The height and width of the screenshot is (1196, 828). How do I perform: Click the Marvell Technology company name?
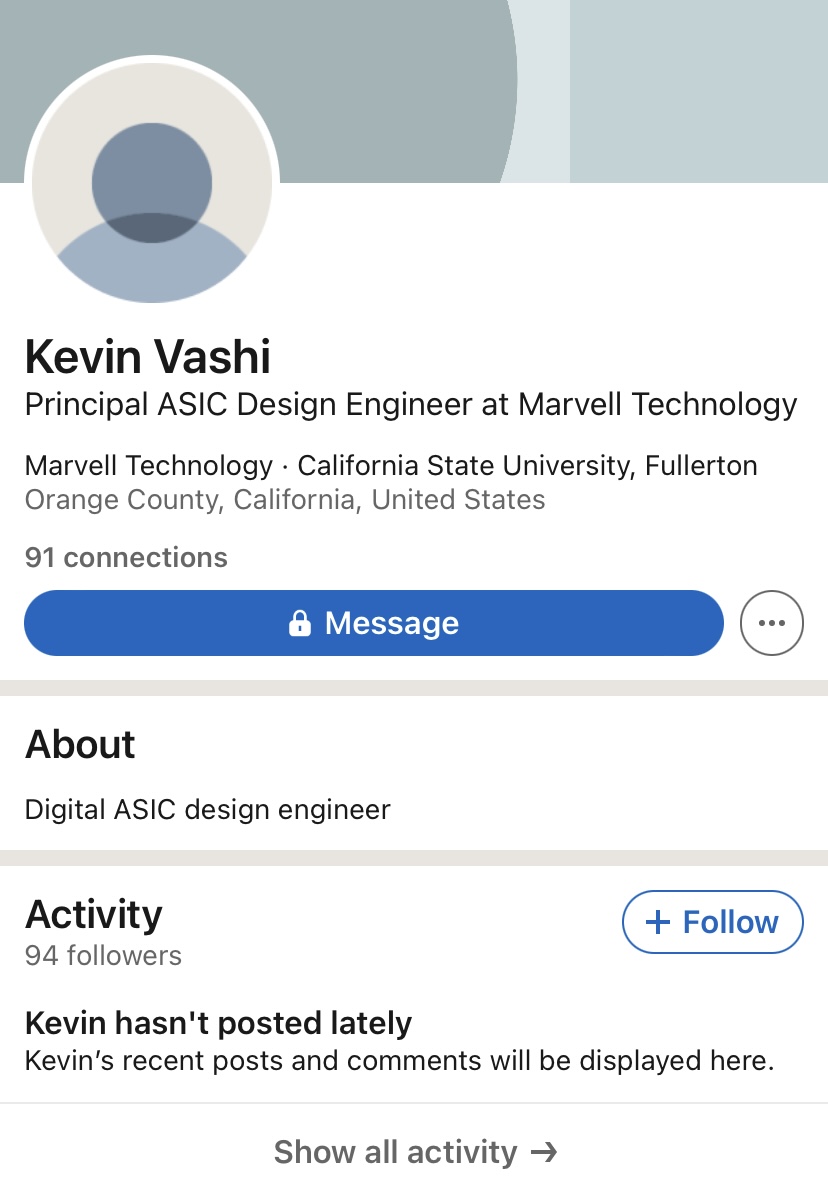click(x=149, y=465)
